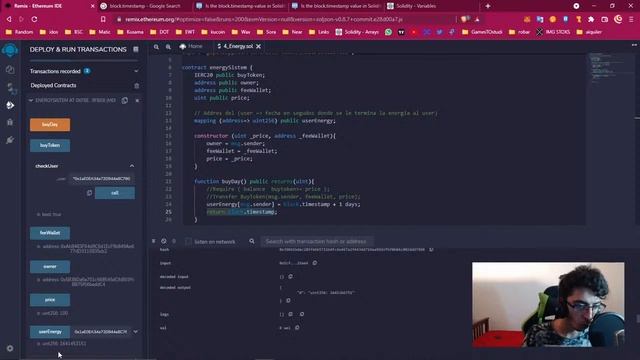The image size is (640, 360).
Task: Open the IMG STOKS bookmark
Action: (x=553, y=32)
